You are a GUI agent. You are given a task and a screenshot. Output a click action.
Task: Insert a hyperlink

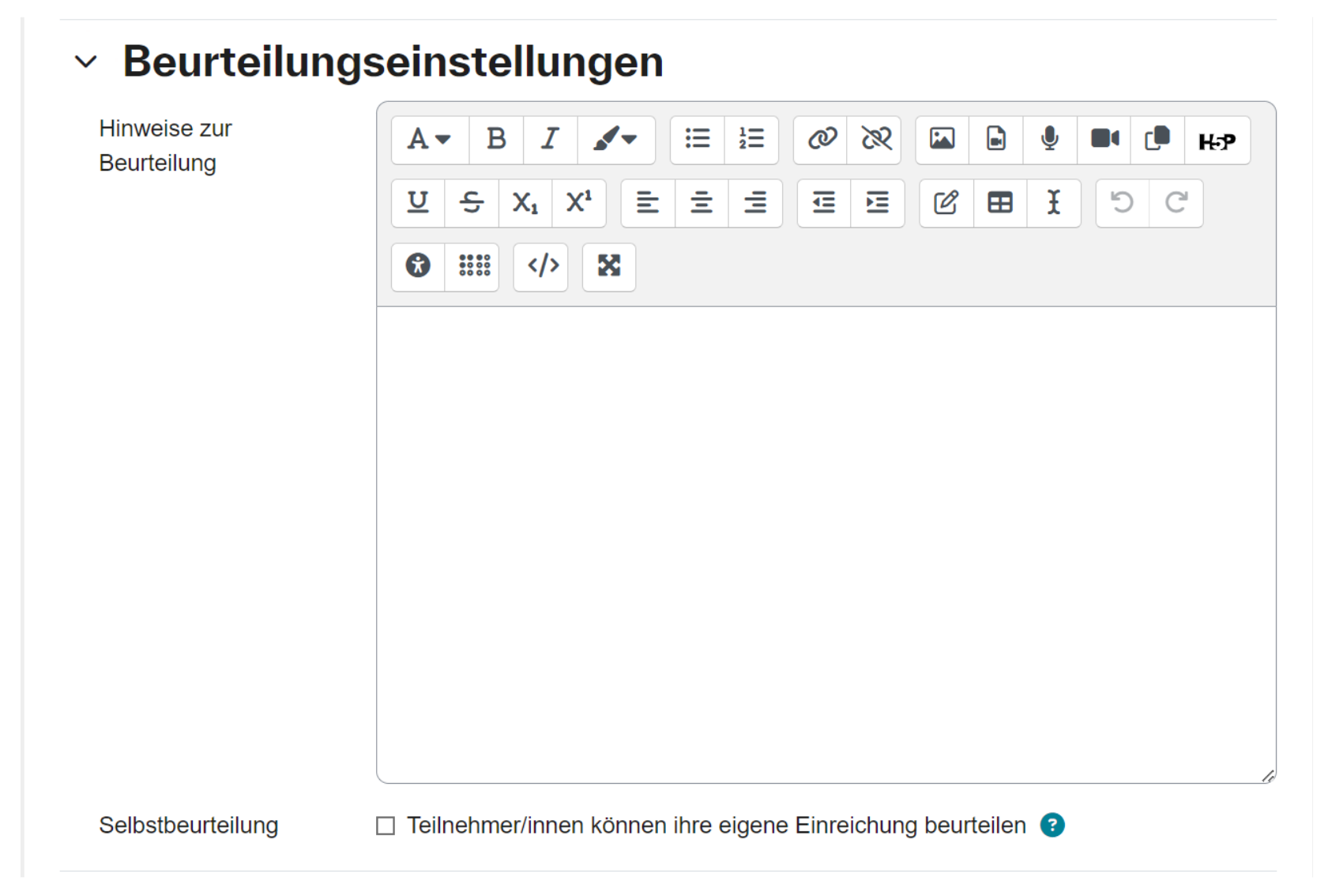pos(820,140)
